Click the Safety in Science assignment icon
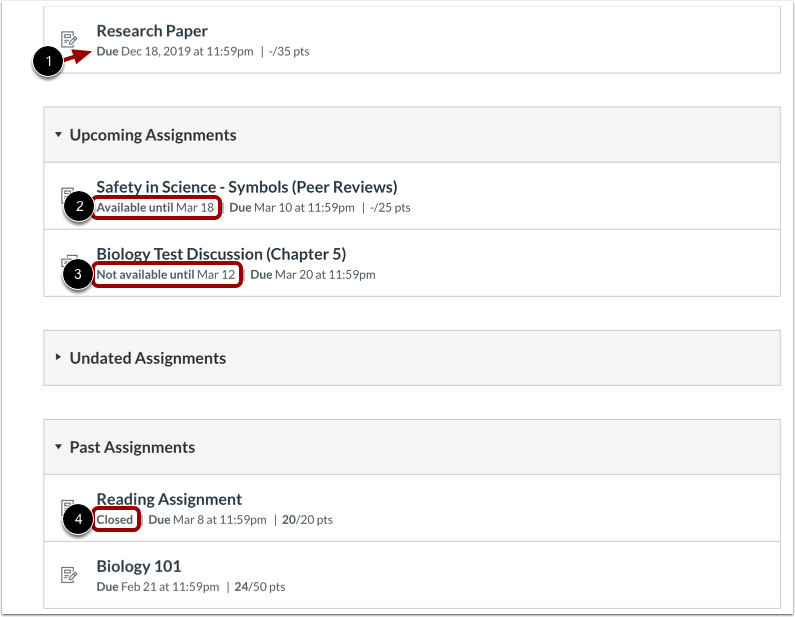Viewport: 795px width, 617px height. click(x=67, y=193)
